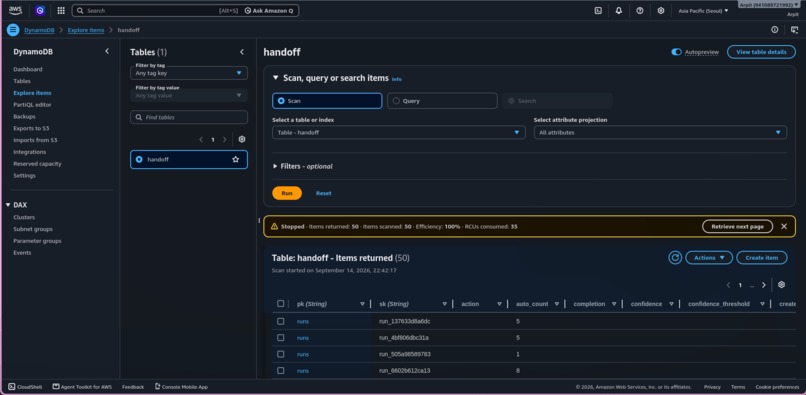Screen dimensions: 806x395
Task: Sort by auto_count column arrow
Action: tap(557, 304)
